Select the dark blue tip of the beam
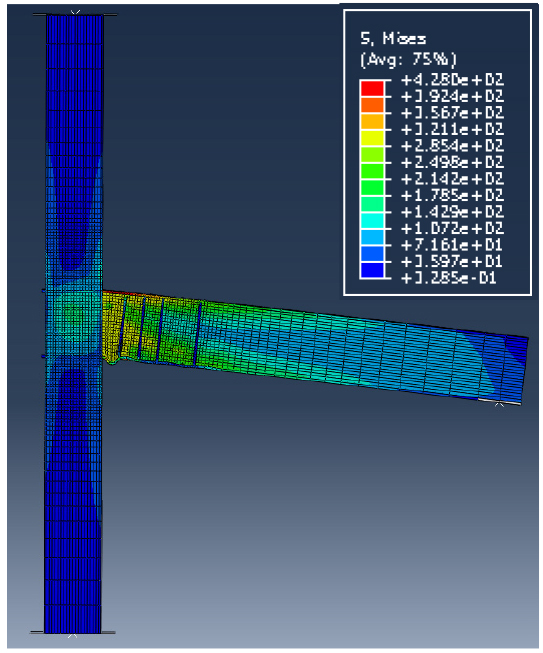 [518, 349]
